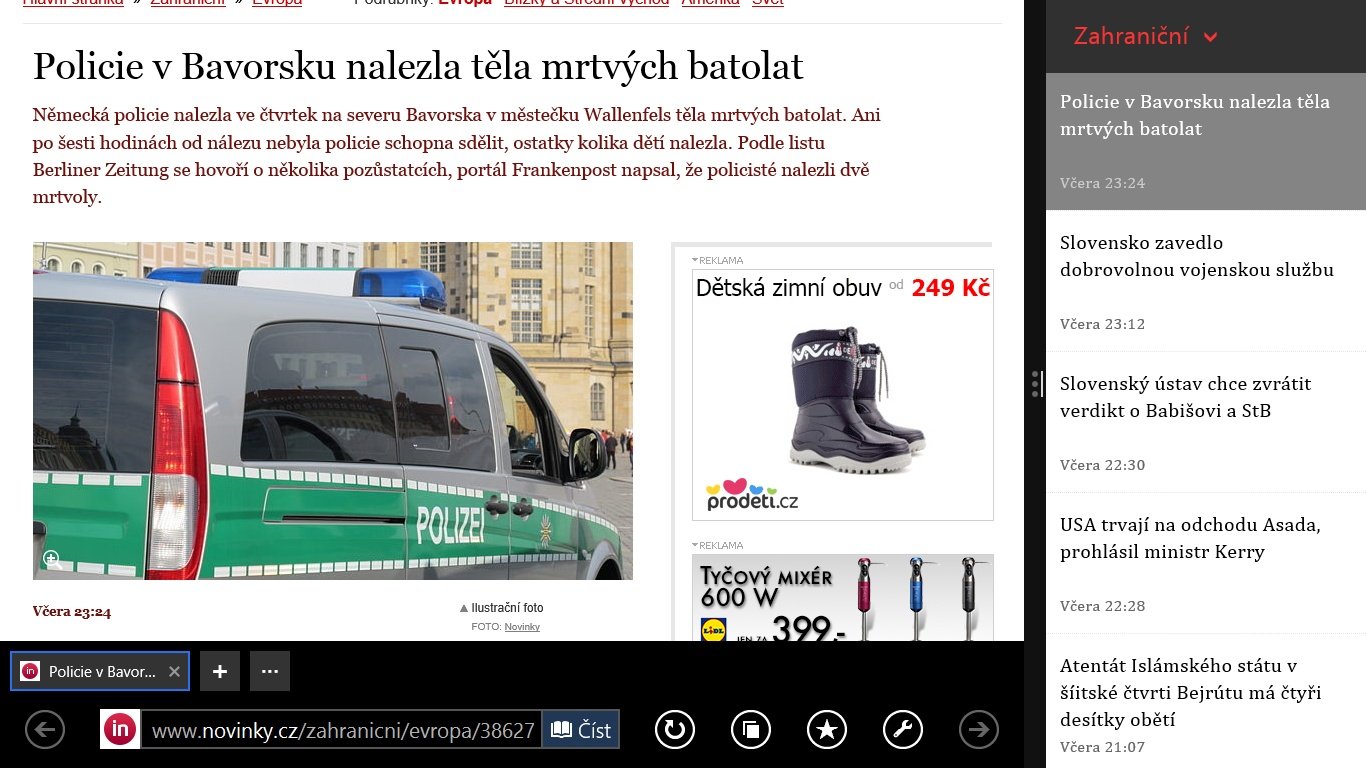Screen dimensions: 1366x768
Task: Click the 'Včera 22:28' timestamp in the sidebar
Action: pos(1103,606)
